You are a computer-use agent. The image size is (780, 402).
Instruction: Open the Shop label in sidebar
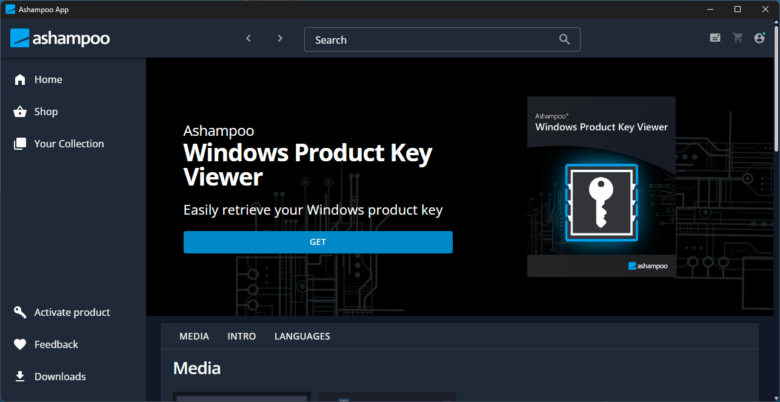pos(46,111)
